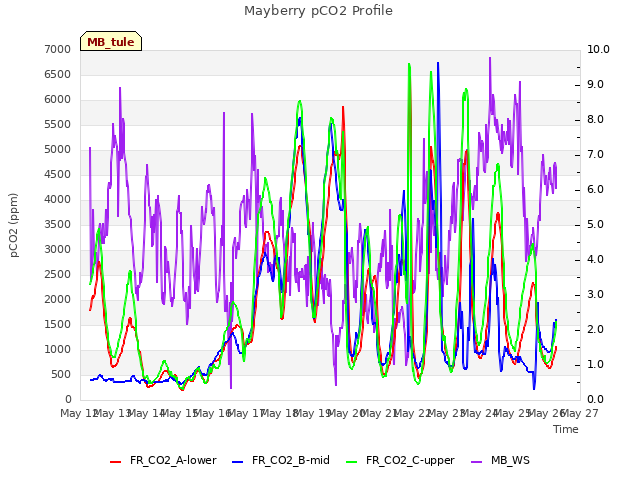Screen dimensions: 640x480
Task: Click the FR_CO2_A-lower legend entry
Action: click(163, 460)
